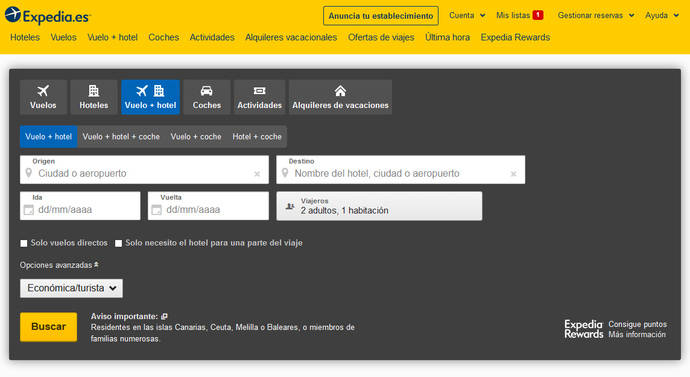Select the Coches car tab
Viewport: 690px width, 377px height.
pos(207,97)
